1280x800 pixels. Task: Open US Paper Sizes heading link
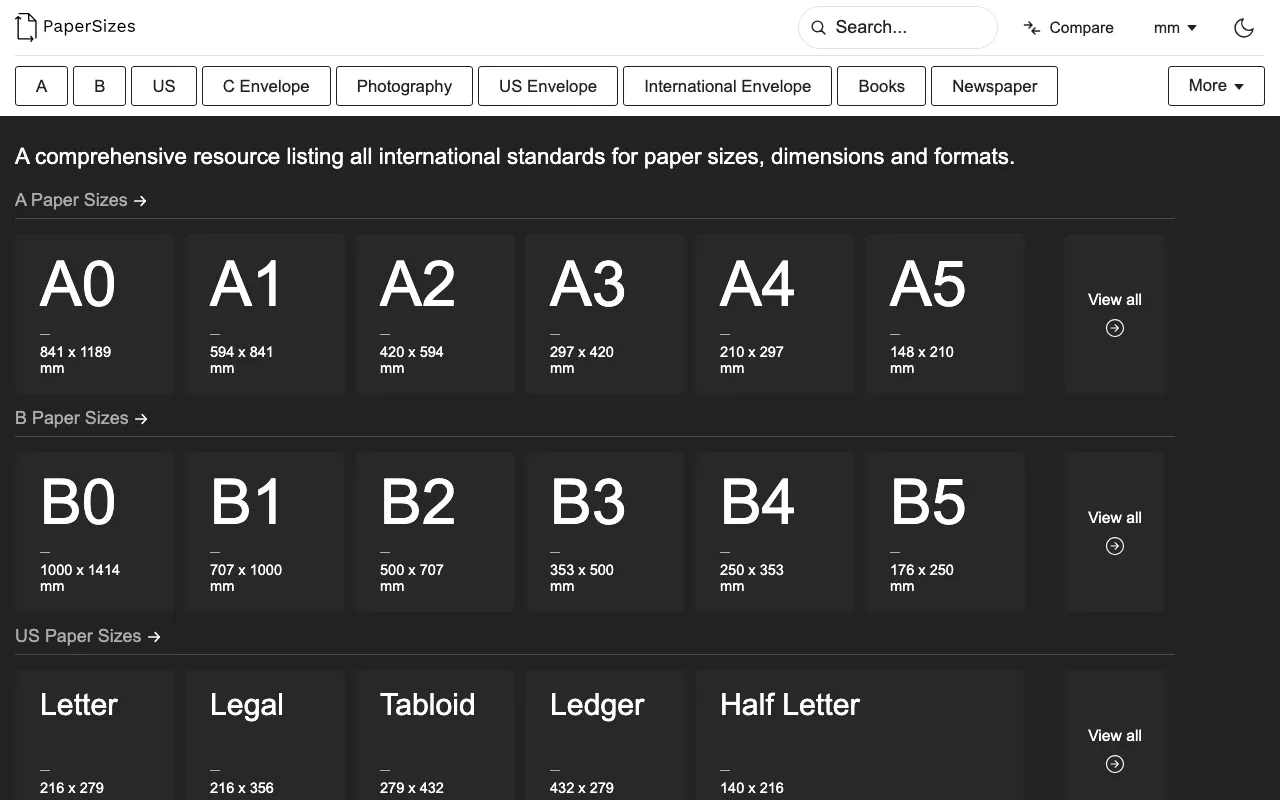point(88,636)
